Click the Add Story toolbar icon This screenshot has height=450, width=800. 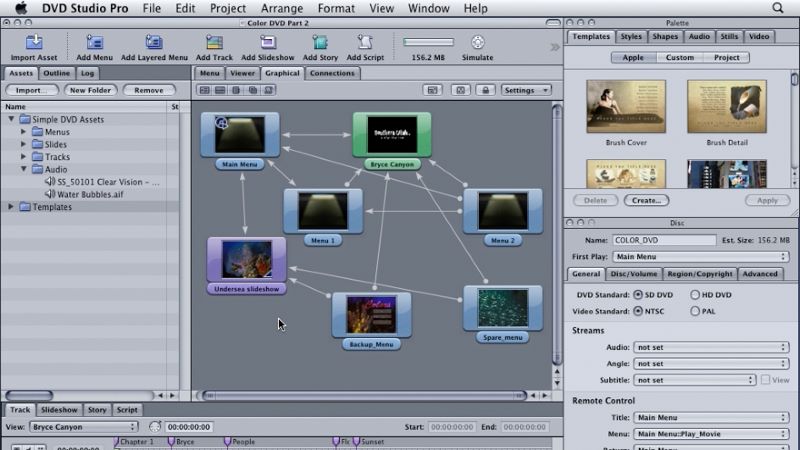320,42
